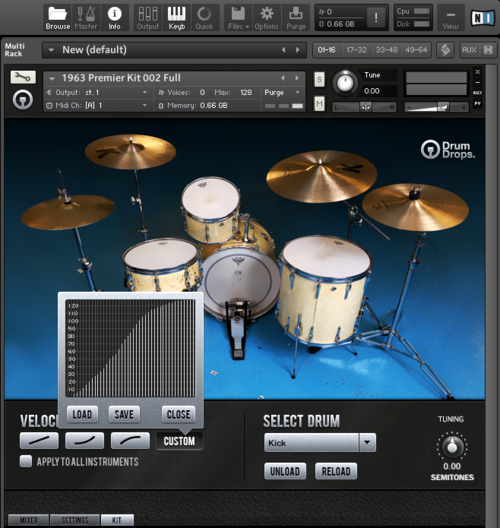The image size is (500, 528).
Task: Go to the next multi preset
Action: tap(298, 50)
